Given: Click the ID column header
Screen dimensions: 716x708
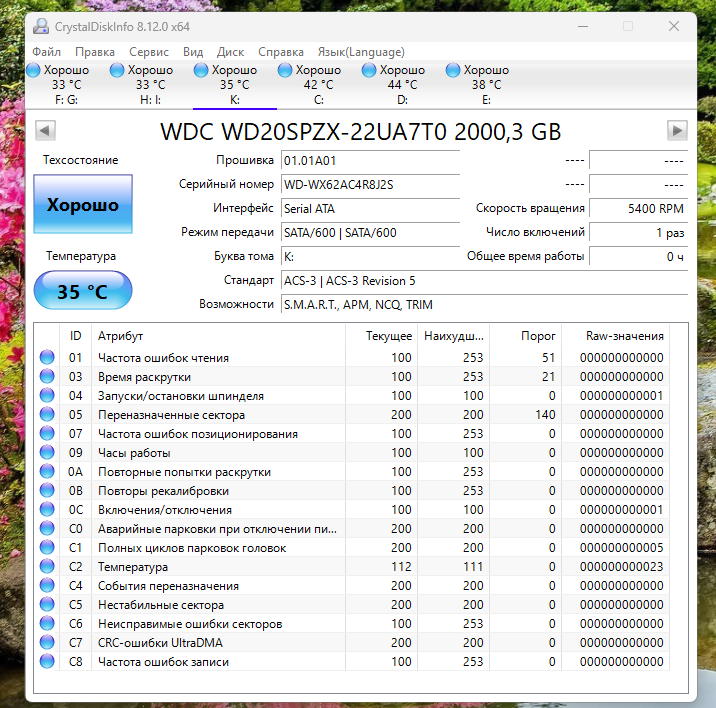Looking at the screenshot, I should [75, 336].
